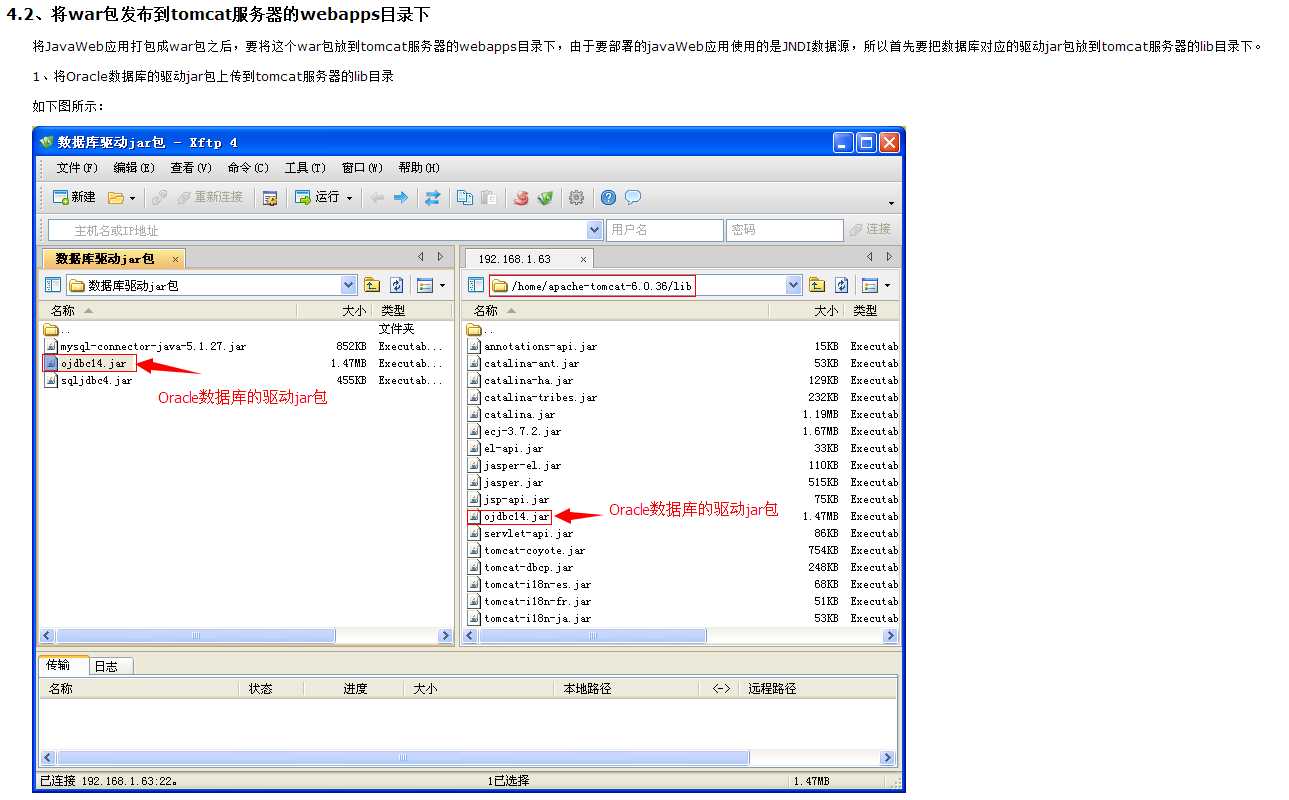The width and height of the screenshot is (1289, 800).
Task: Click the blue help question mark icon
Action: tap(608, 198)
